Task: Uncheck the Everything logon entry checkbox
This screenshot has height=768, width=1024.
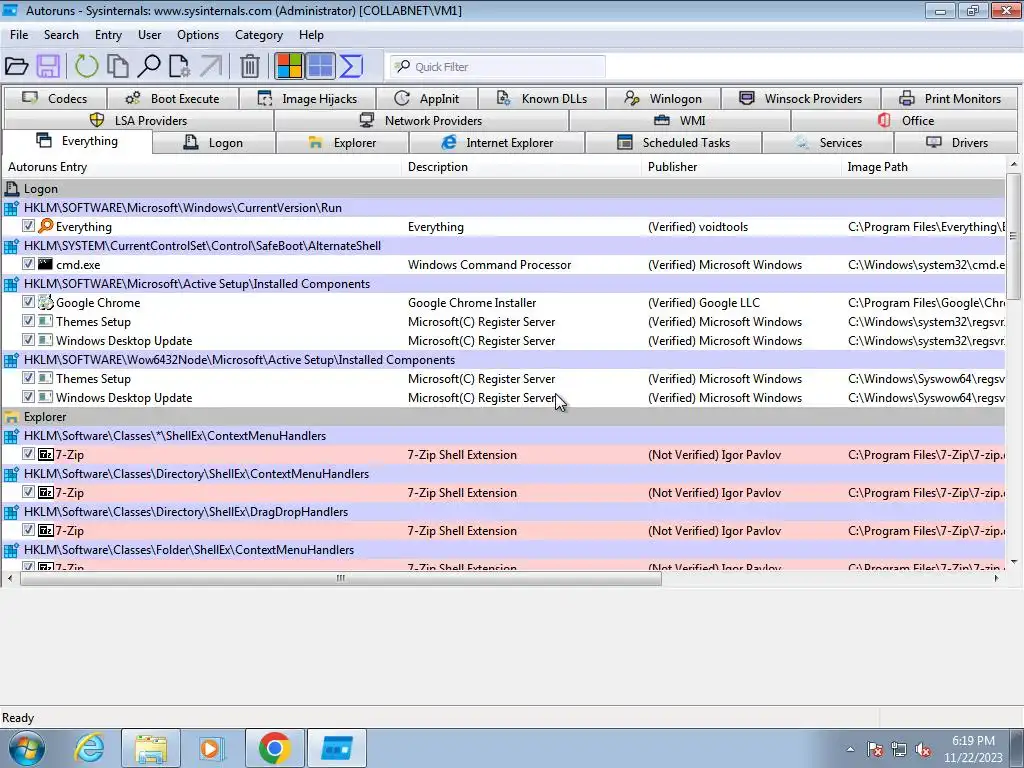Action: pos(28,226)
